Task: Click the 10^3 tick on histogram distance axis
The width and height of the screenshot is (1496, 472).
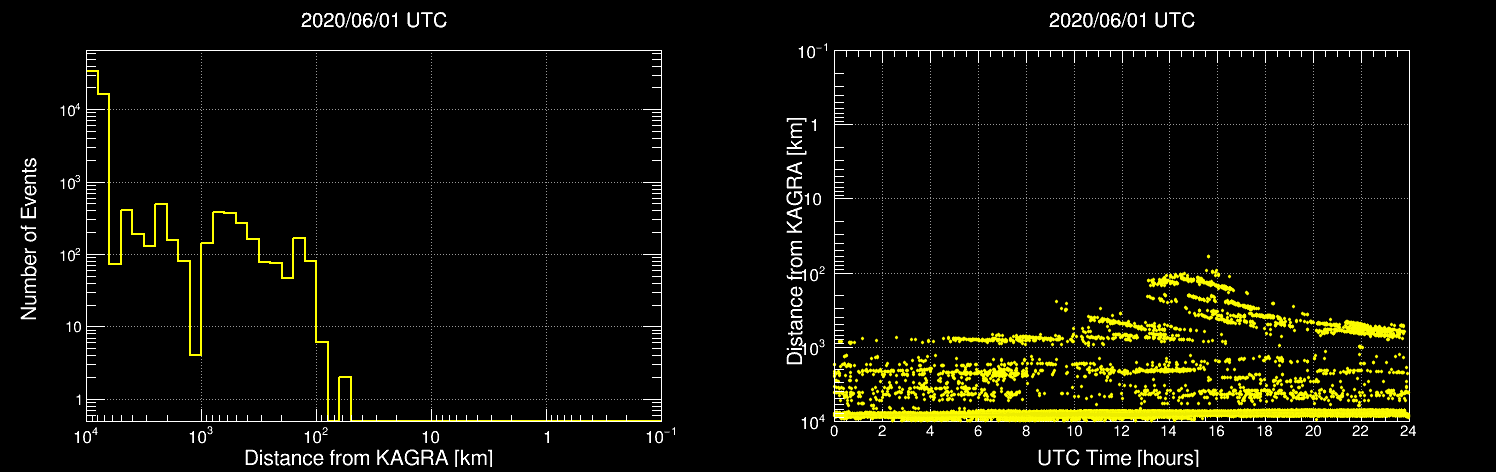Action: pyautogui.click(x=201, y=437)
